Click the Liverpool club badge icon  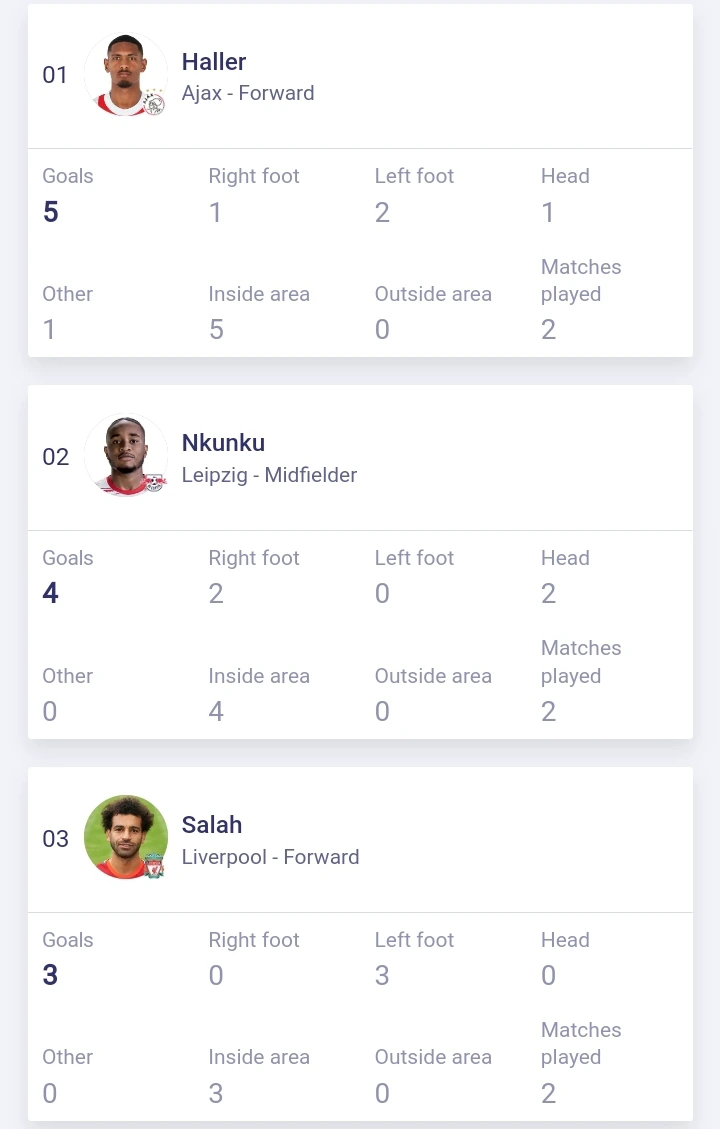click(154, 866)
